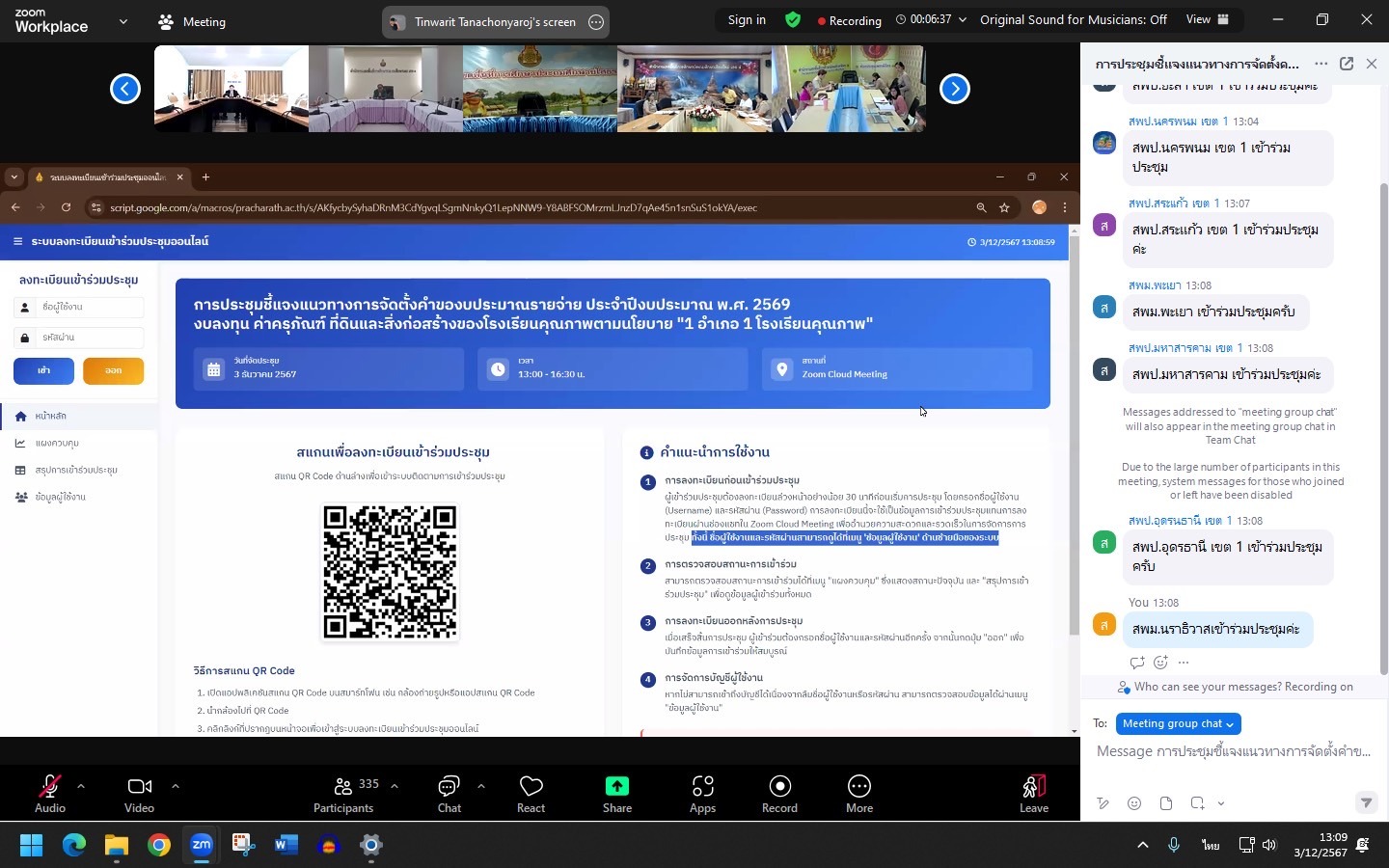Open a new tab in shared browser
The width and height of the screenshot is (1389, 868).
point(205,176)
